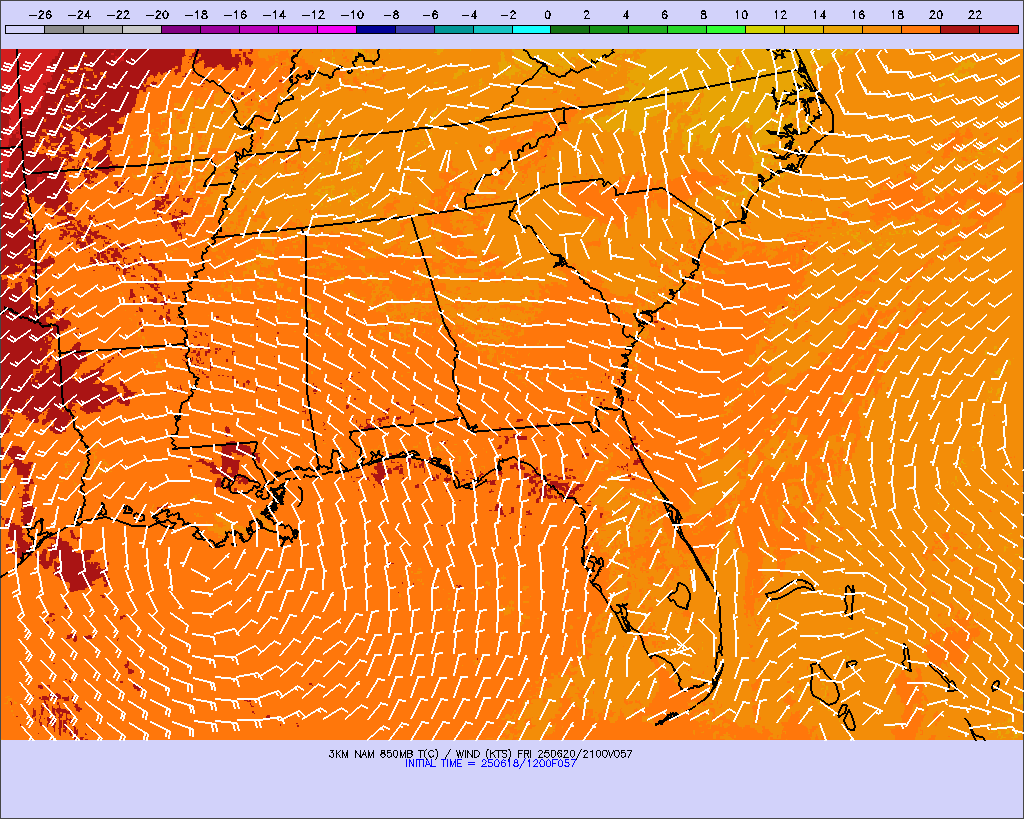The image size is (1024, 819).
Task: Click the '-26' scale label
Action: (40, 14)
